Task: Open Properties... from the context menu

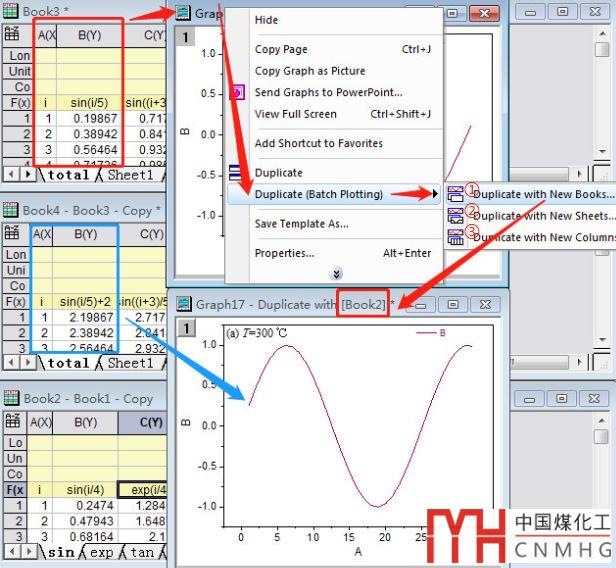Action: point(284,253)
